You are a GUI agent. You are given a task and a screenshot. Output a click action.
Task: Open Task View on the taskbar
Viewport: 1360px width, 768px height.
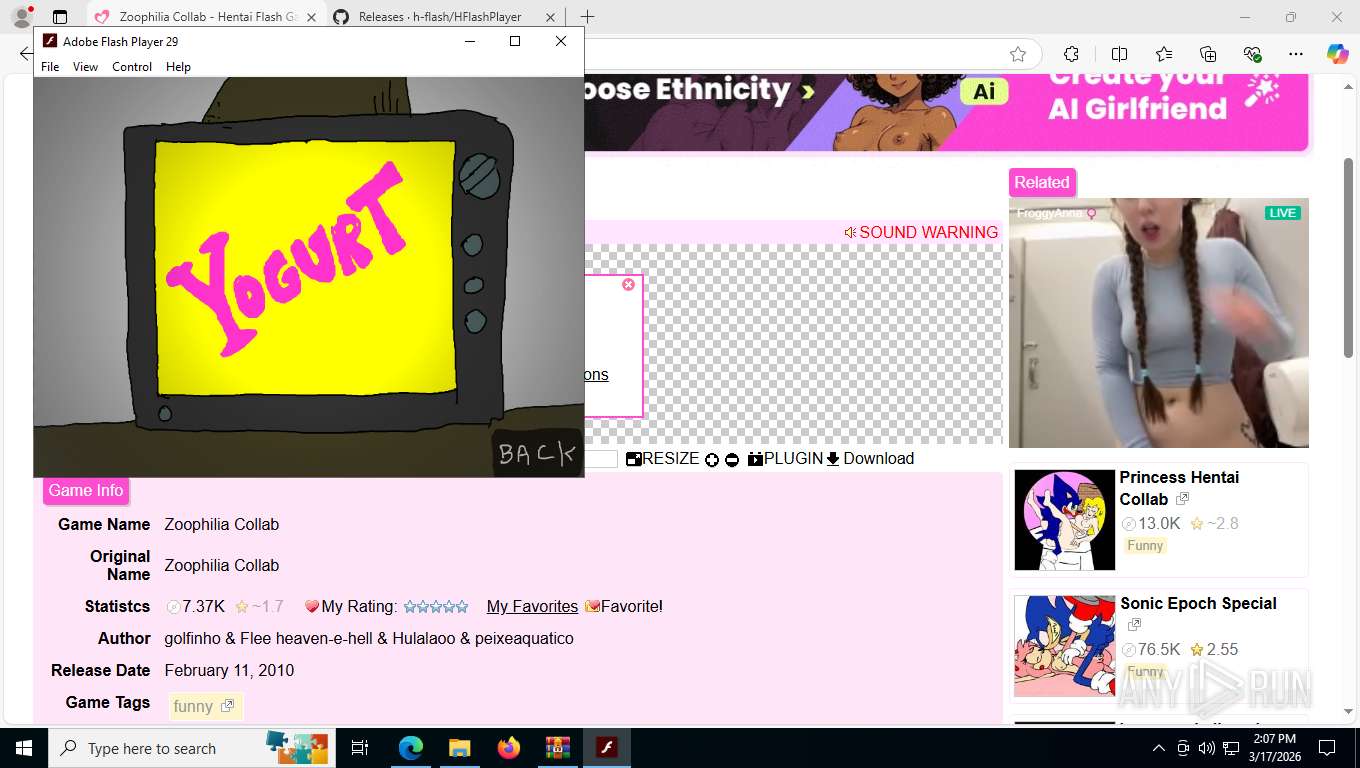point(360,748)
